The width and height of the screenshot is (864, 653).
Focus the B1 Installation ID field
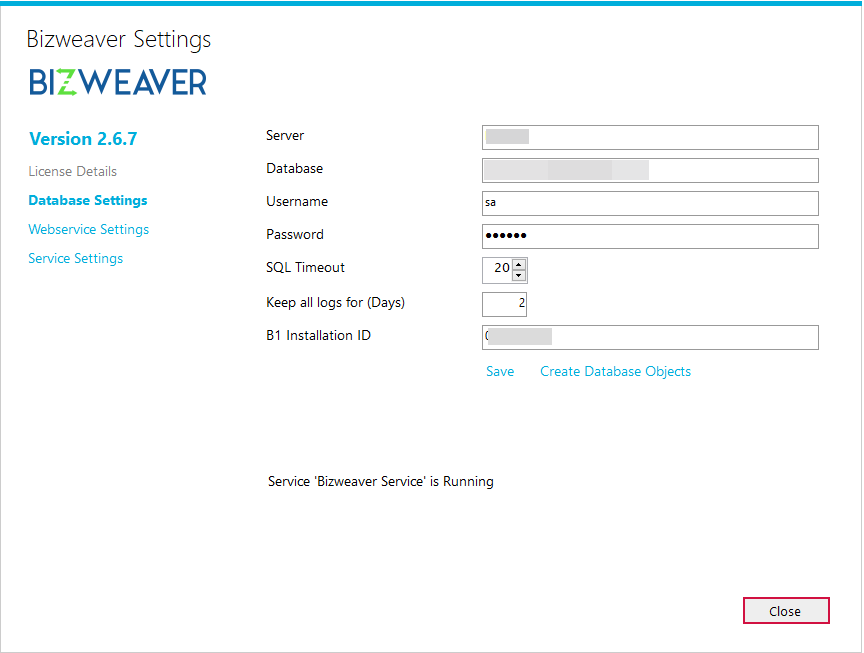[x=650, y=337]
